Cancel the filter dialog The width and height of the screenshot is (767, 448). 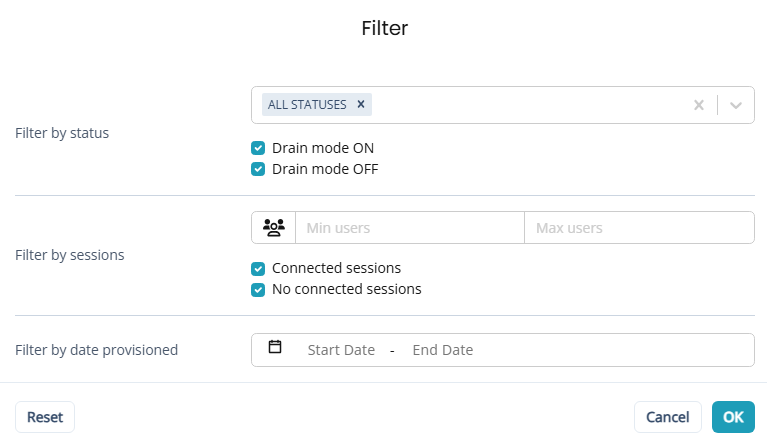coord(667,417)
